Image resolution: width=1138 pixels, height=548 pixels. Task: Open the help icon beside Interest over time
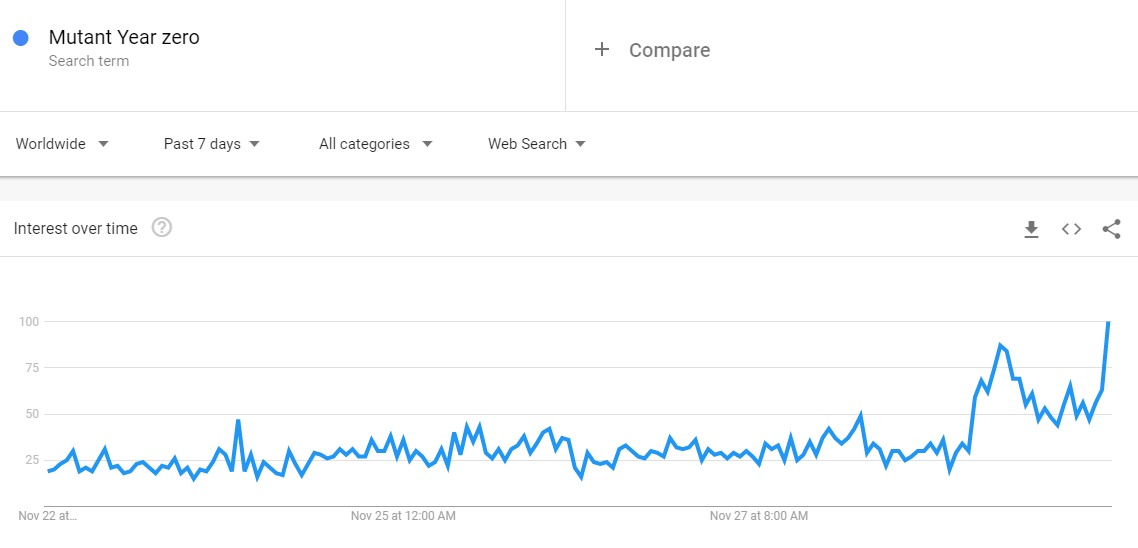point(162,228)
